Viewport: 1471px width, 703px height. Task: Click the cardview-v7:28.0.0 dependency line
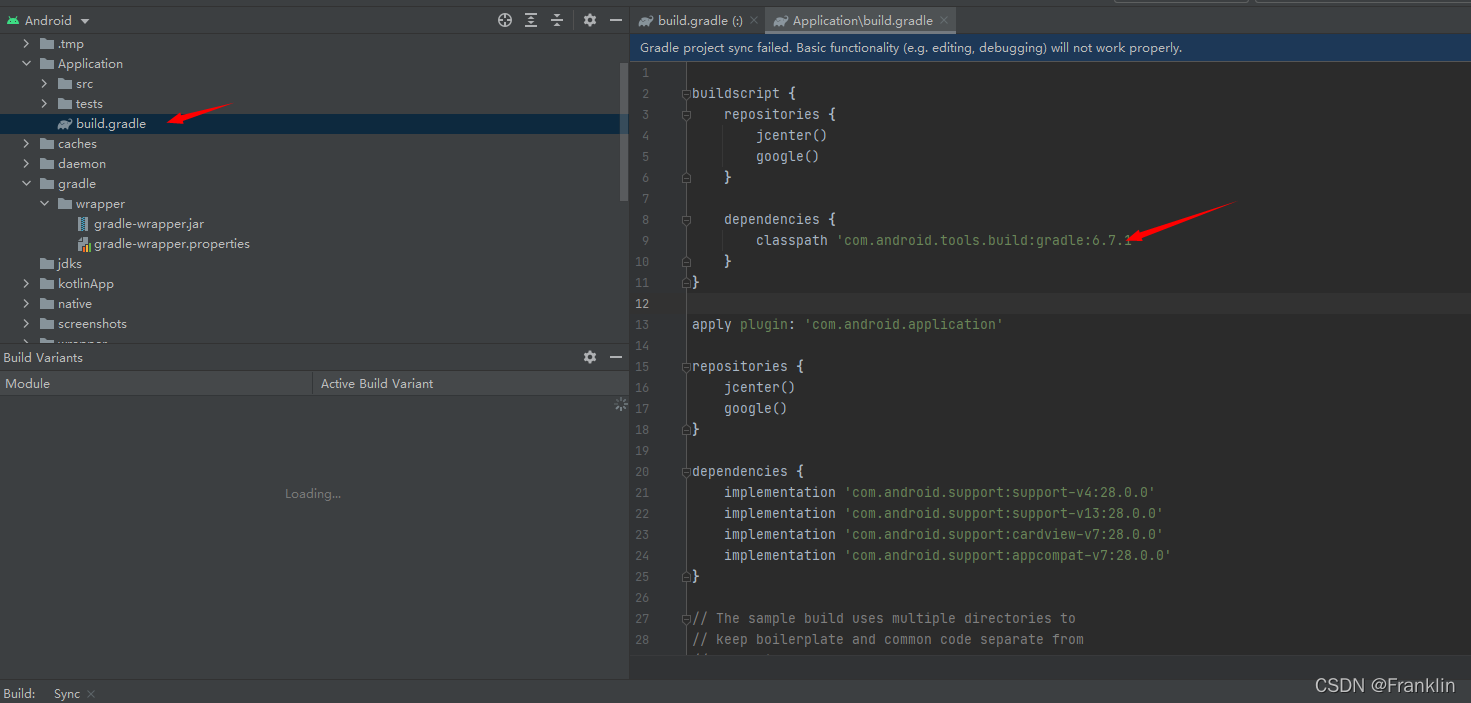coord(944,534)
